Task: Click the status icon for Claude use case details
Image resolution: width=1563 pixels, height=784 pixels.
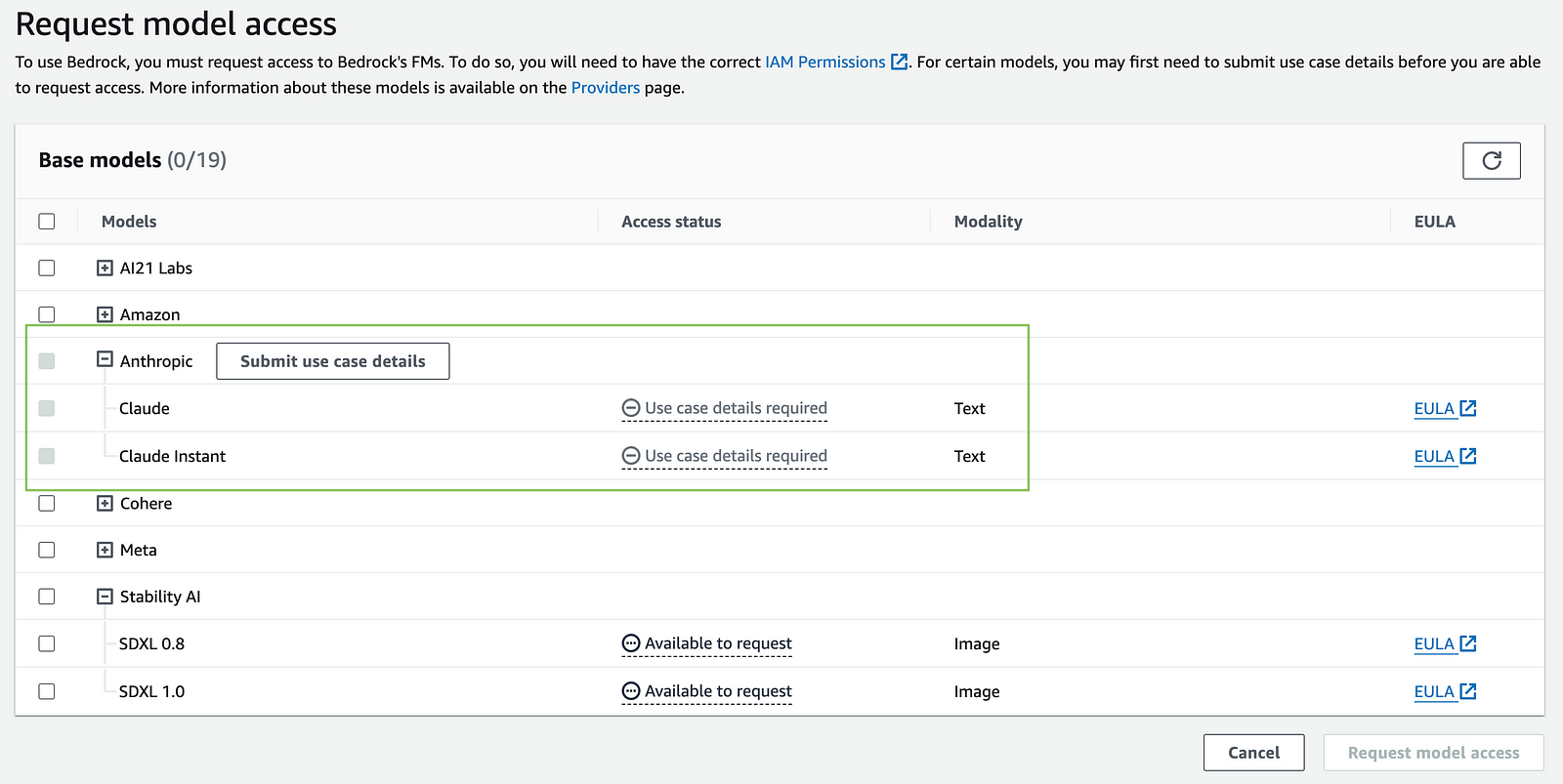Action: [631, 408]
